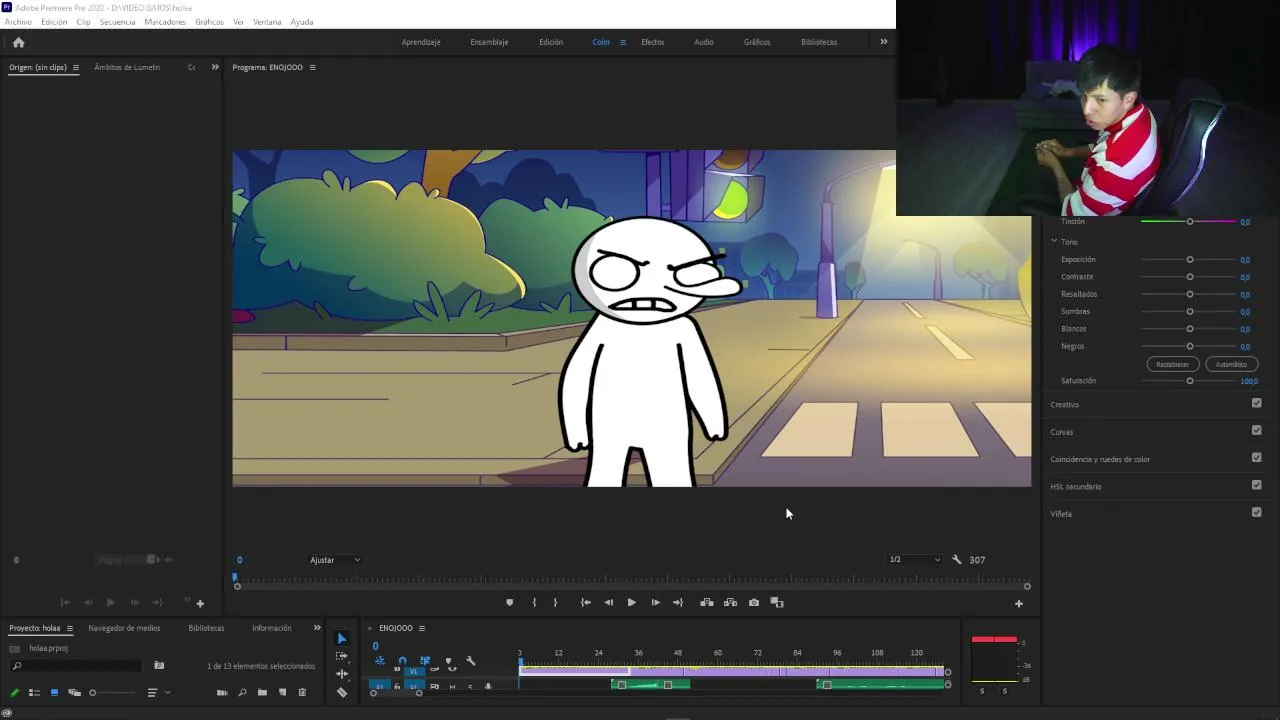Switch project panel to list view

34,692
